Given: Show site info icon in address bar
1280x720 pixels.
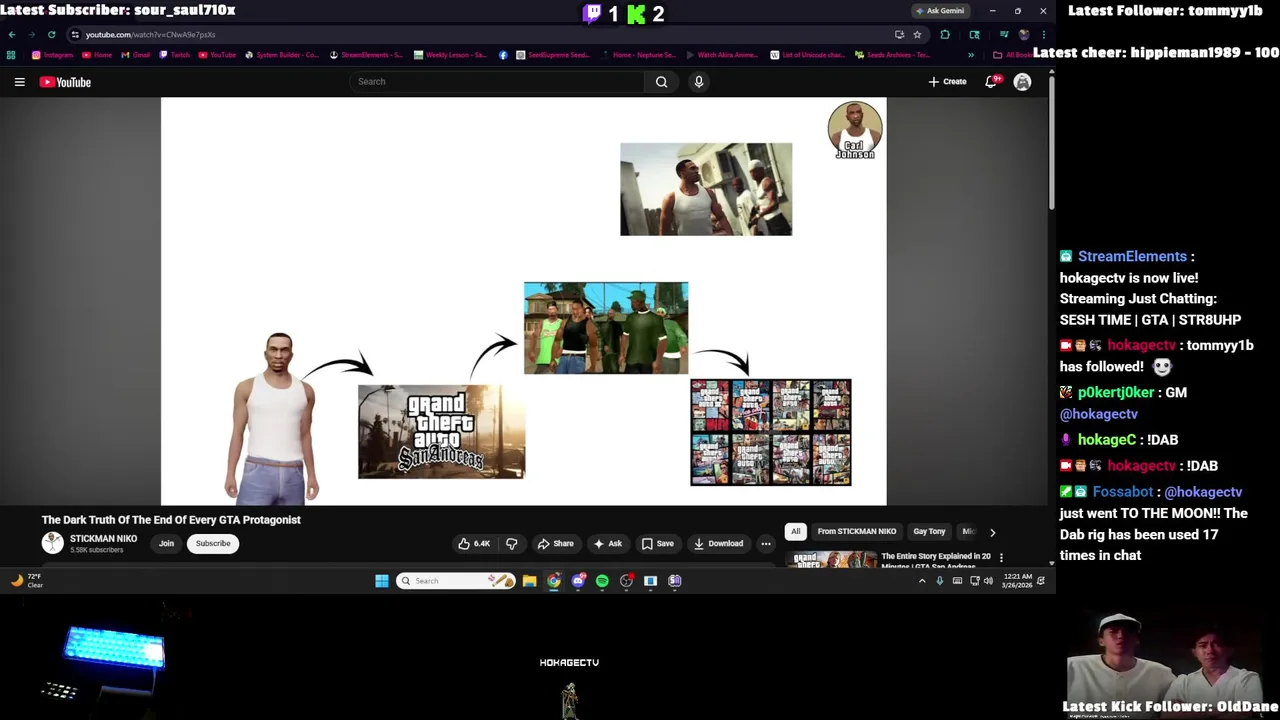Looking at the screenshot, I should tap(75, 35).
